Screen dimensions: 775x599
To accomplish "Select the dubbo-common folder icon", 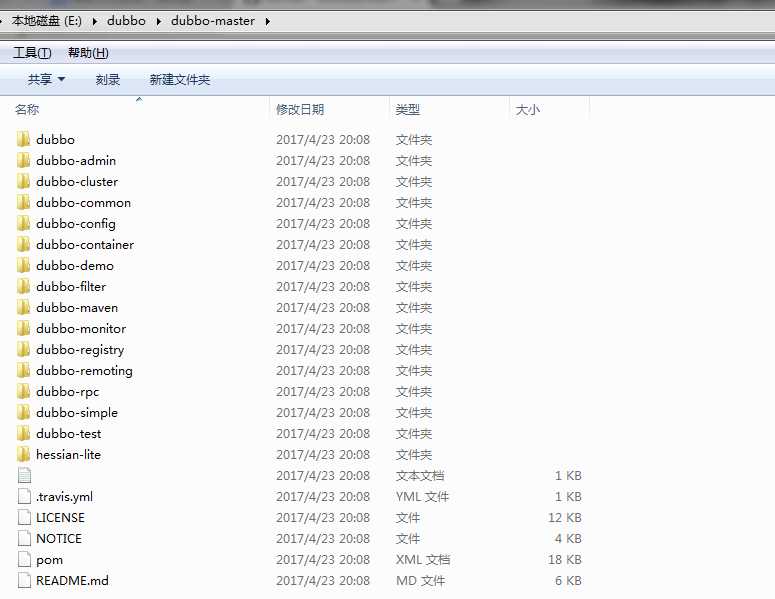I will point(23,203).
